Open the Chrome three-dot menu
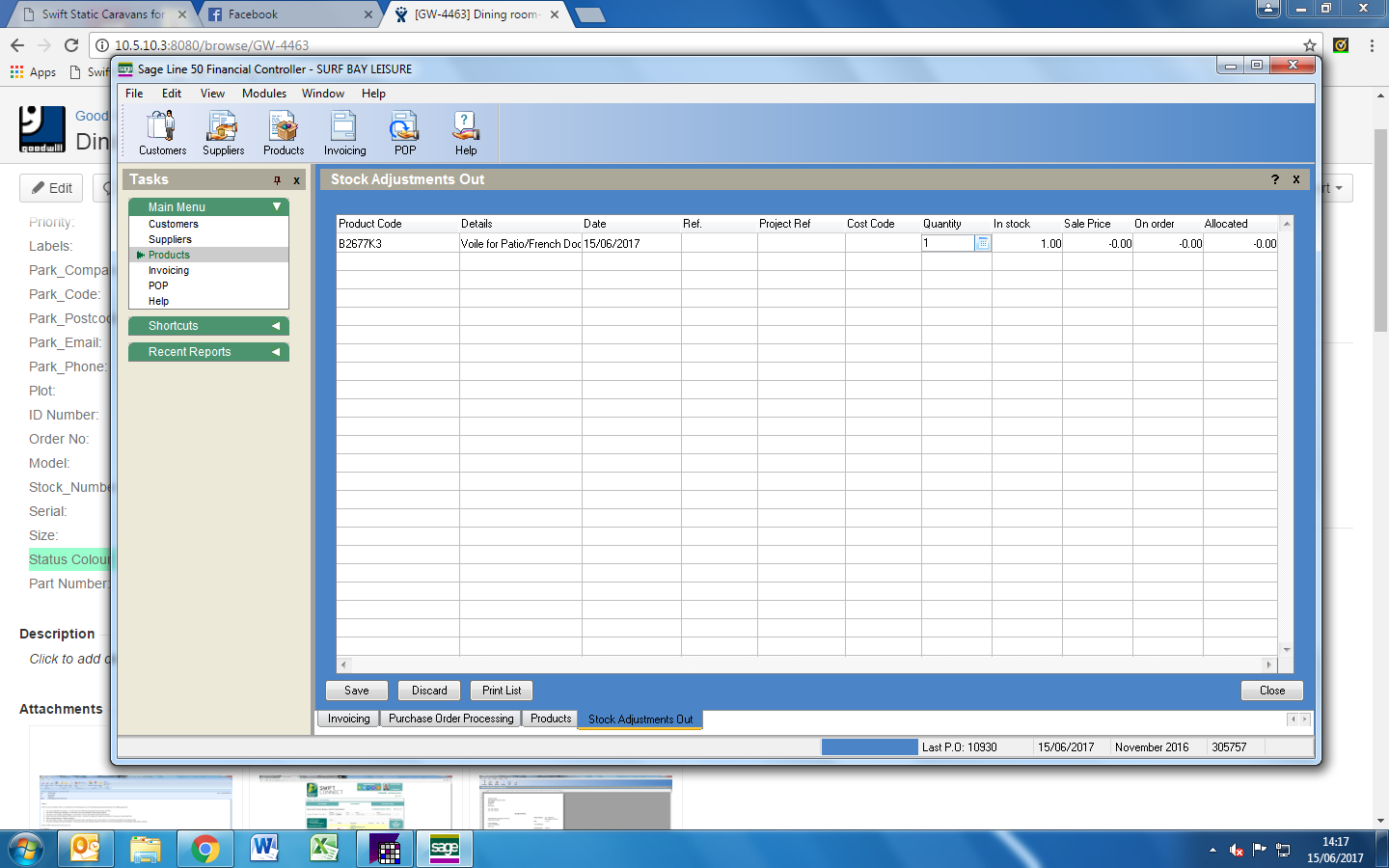Screen dimensions: 1389x868 click(1372, 45)
